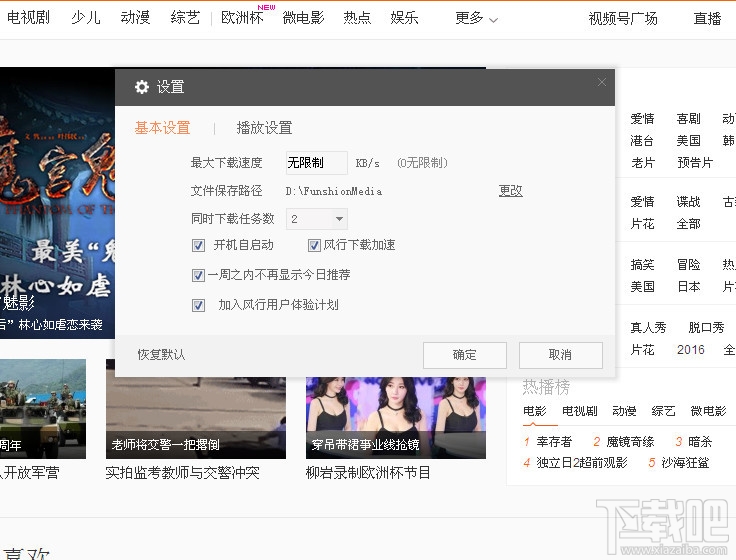Open 热点 in top navigation
Screen dimensions: 736x560
[x=357, y=17]
